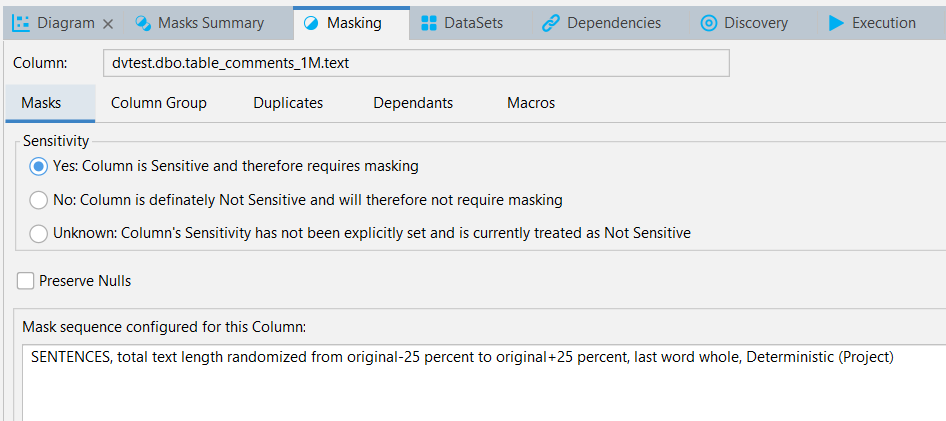Click the Discovery target icon

708,24
